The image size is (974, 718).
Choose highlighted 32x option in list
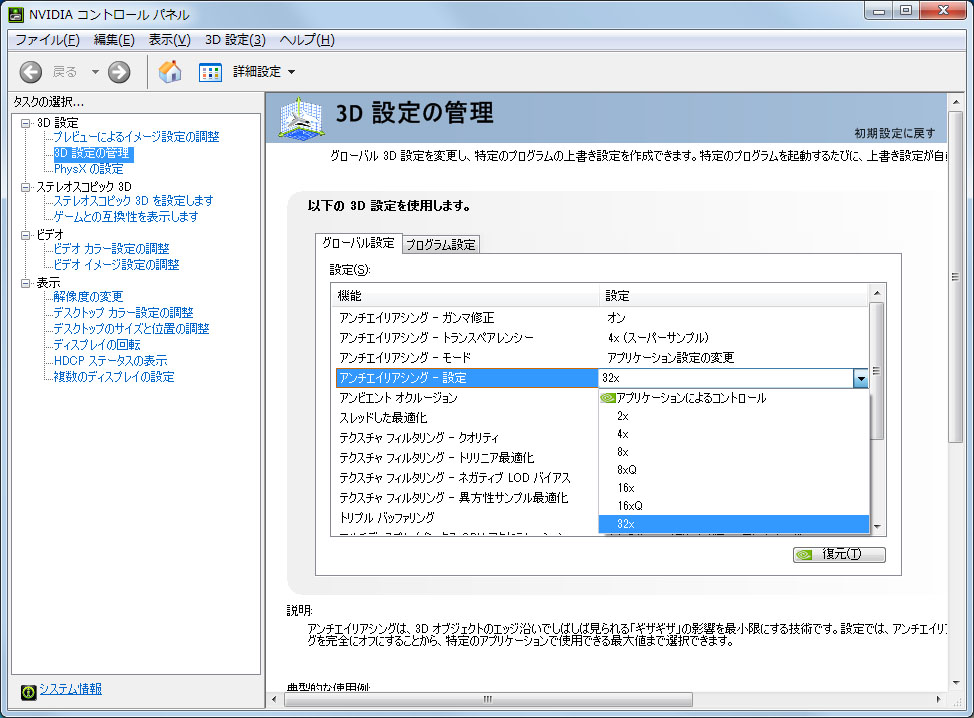pyautogui.click(x=734, y=524)
